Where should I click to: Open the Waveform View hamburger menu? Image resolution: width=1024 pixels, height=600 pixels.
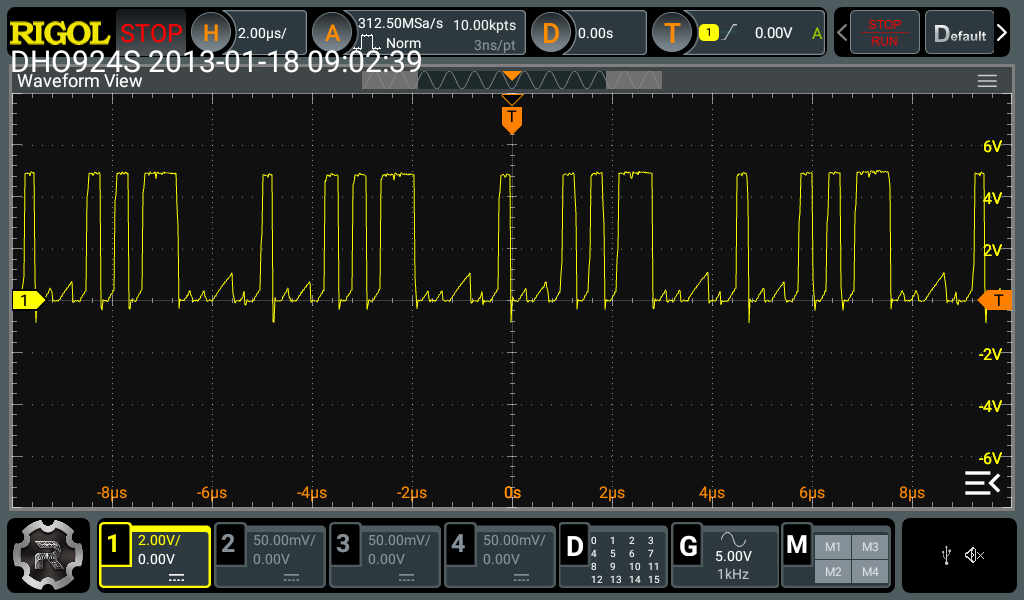point(987,81)
